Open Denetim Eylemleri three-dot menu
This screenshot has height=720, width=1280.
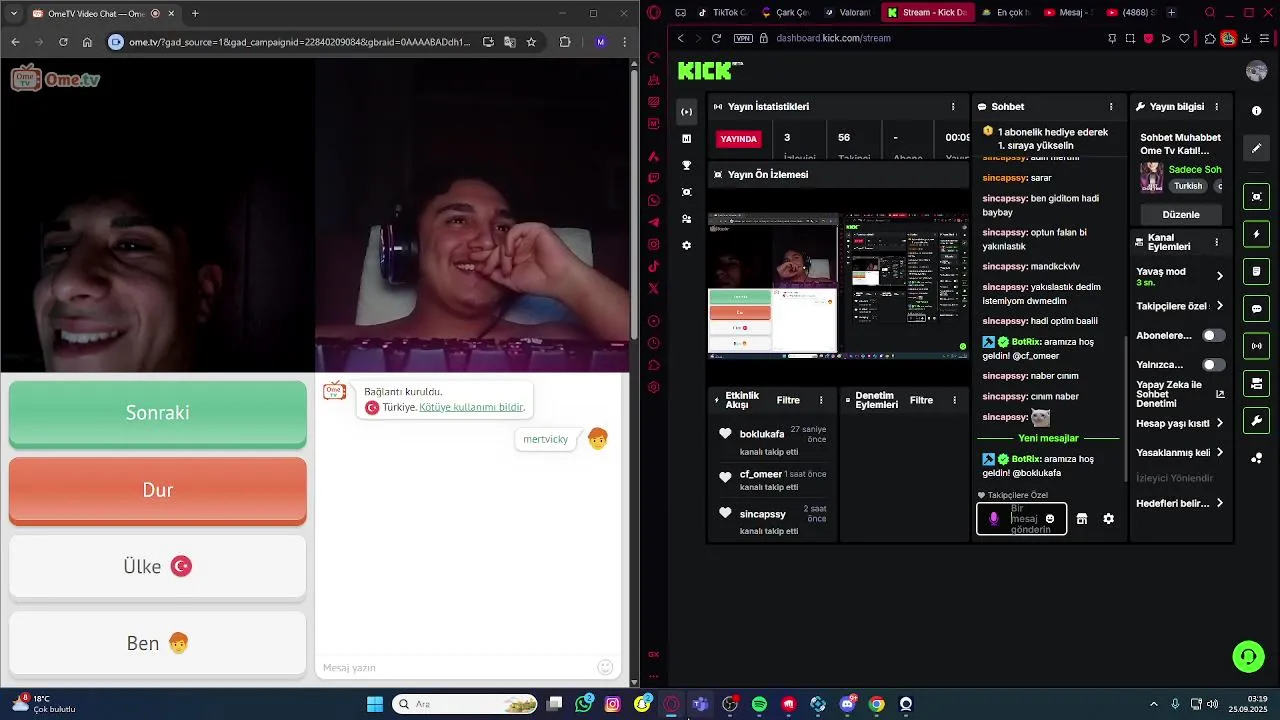953,400
